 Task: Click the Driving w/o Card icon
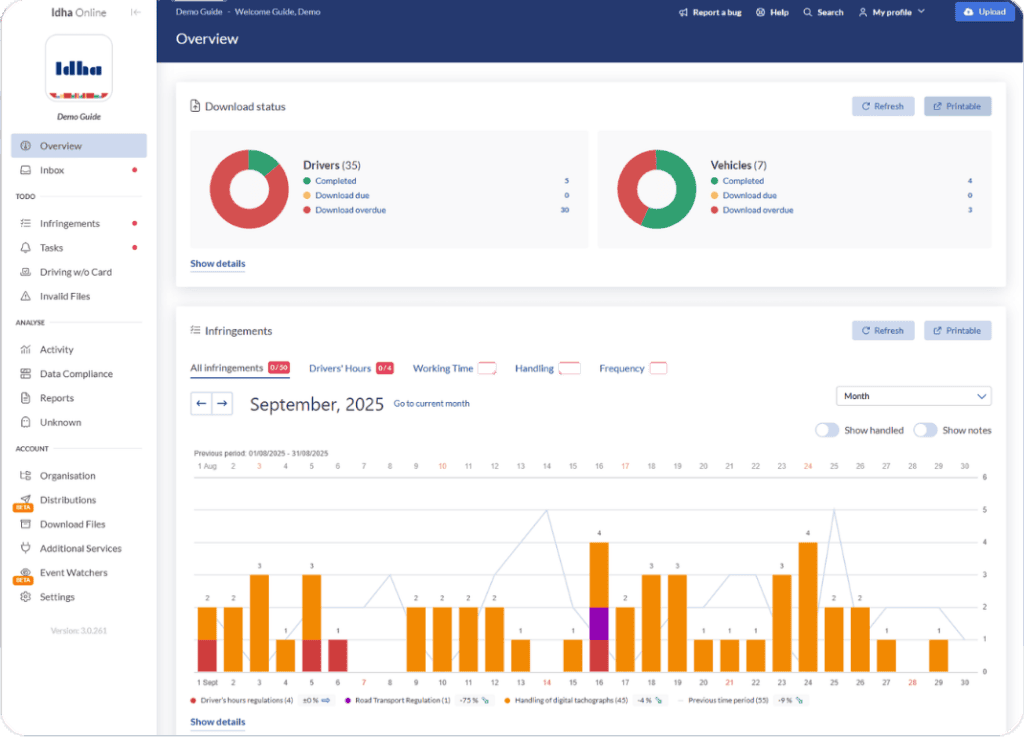tap(25, 272)
